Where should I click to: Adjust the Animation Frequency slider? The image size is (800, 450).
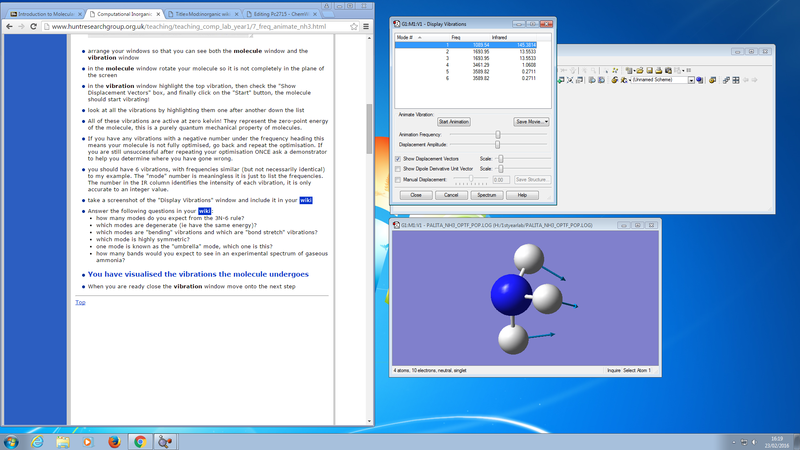(x=497, y=132)
